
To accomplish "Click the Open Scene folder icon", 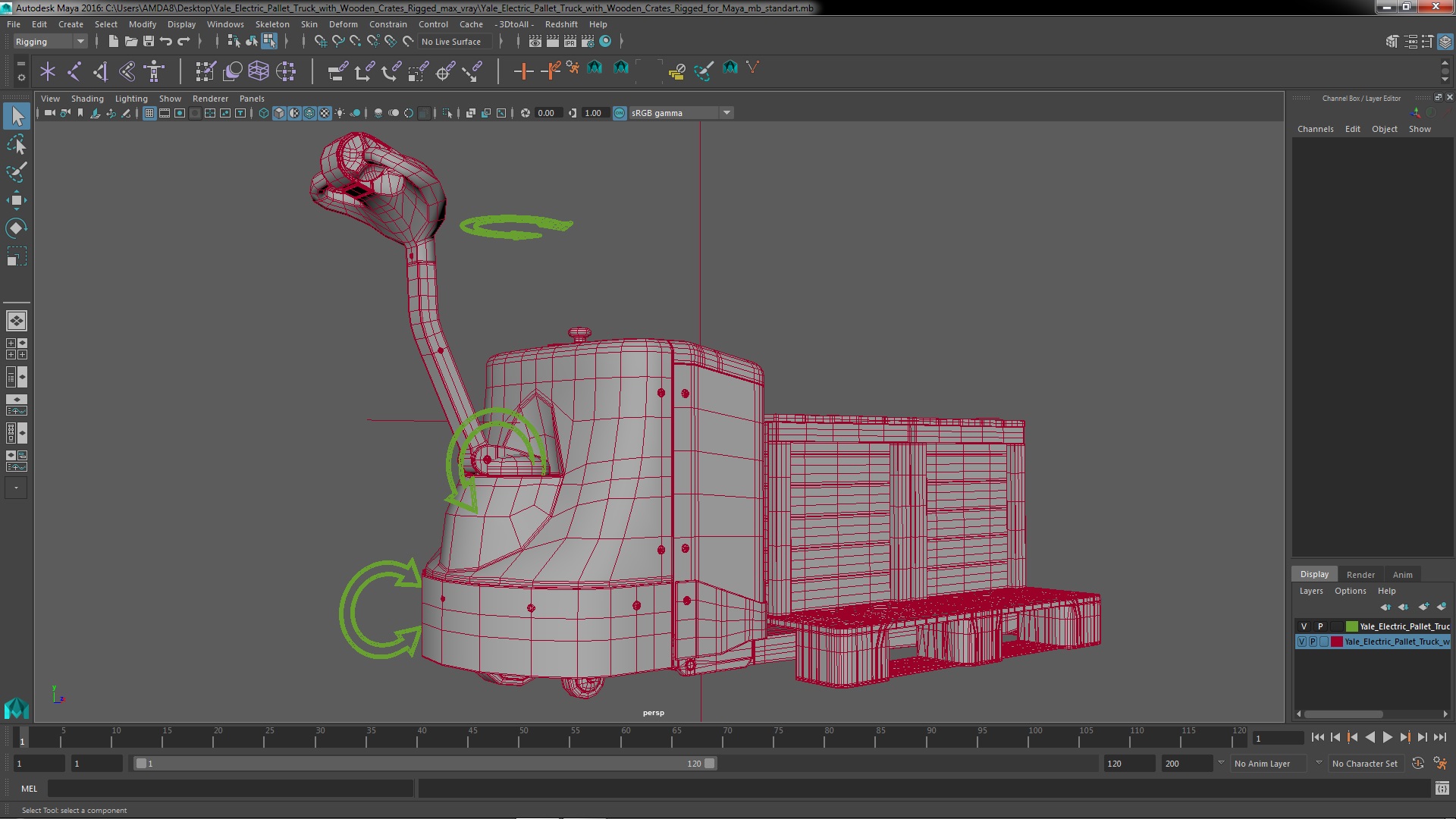I will point(130,41).
